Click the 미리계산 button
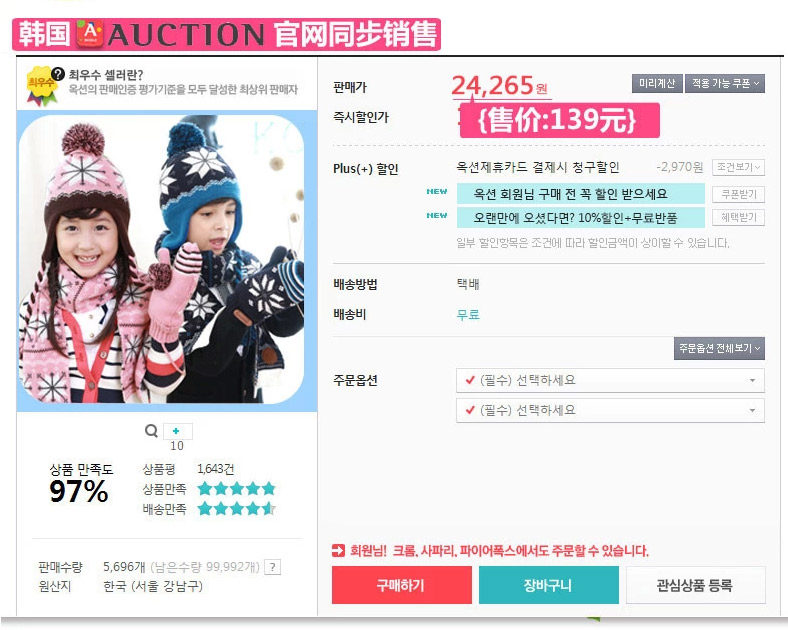Image resolution: width=788 pixels, height=630 pixels. [657, 83]
